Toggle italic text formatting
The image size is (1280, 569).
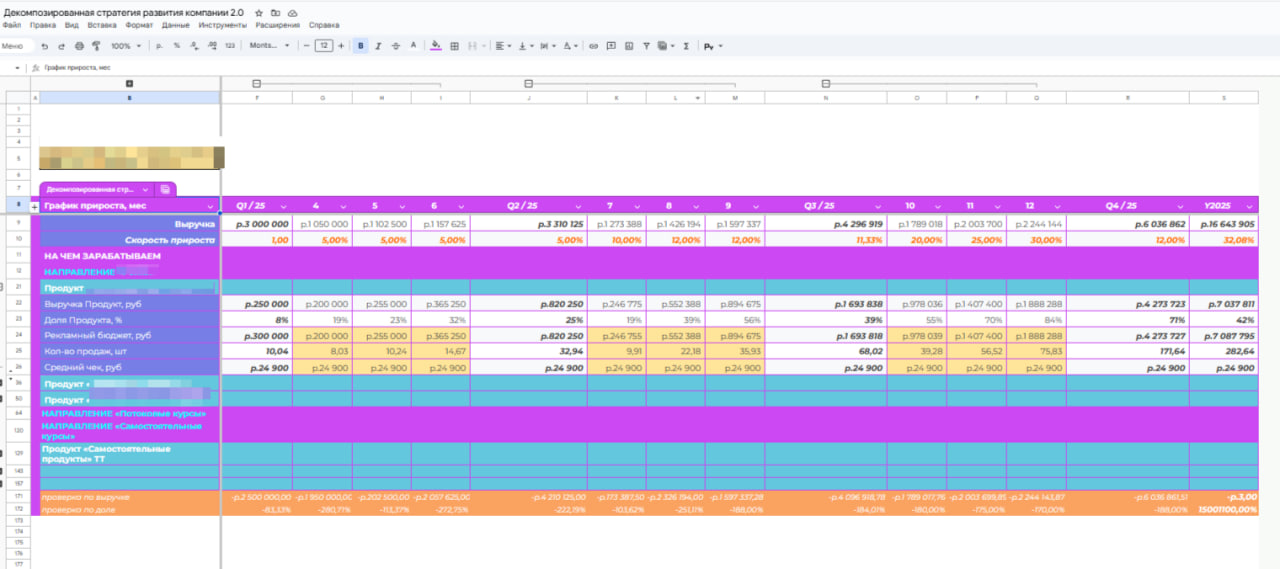point(378,46)
